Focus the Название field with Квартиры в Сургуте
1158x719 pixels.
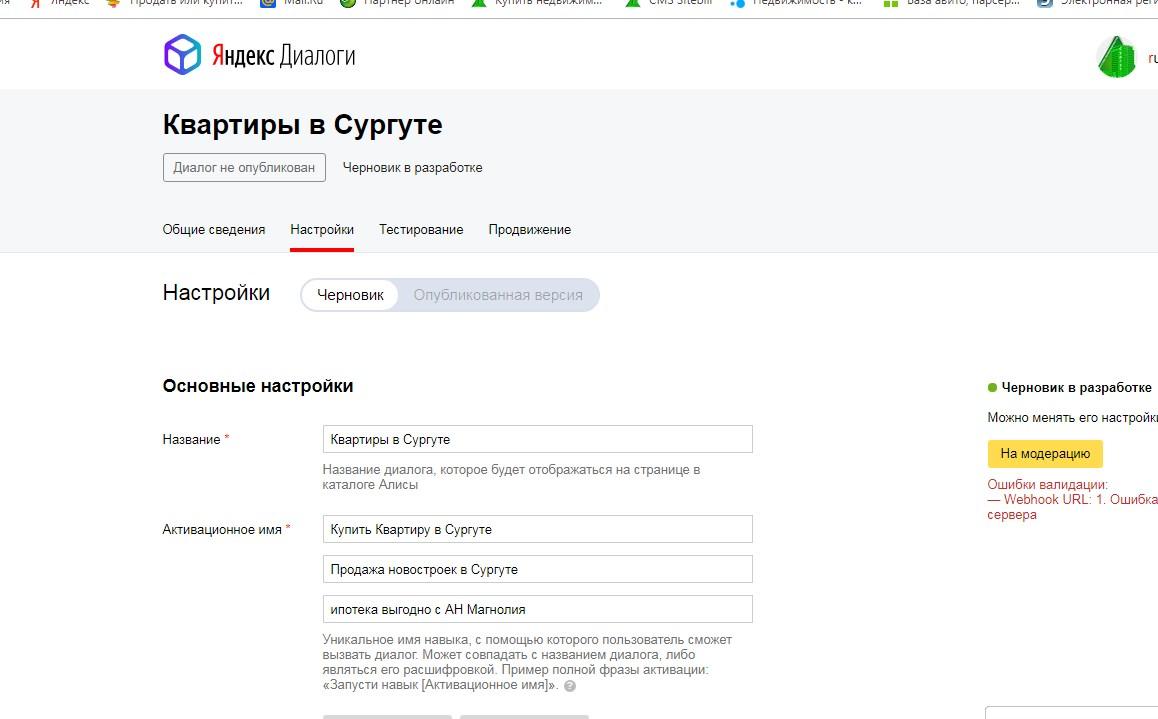(x=538, y=439)
